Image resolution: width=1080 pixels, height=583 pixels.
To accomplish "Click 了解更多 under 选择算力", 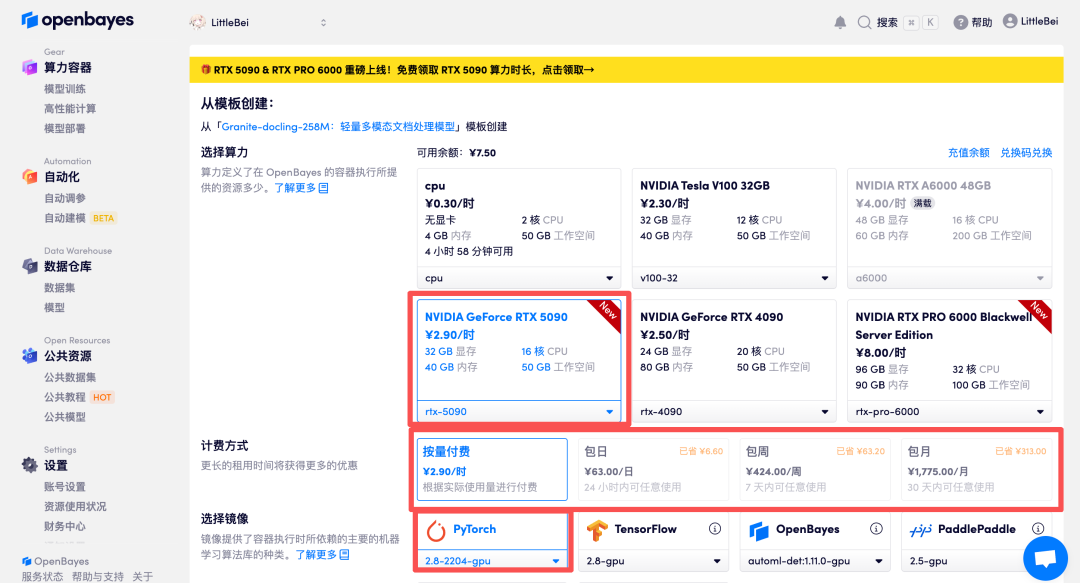I will pyautogui.click(x=301, y=187).
